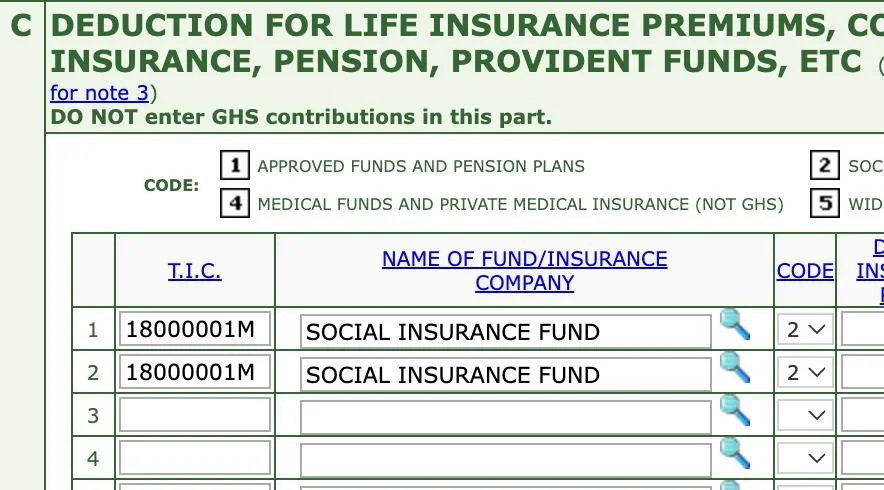Click the code 2 box icon

click(x=824, y=166)
